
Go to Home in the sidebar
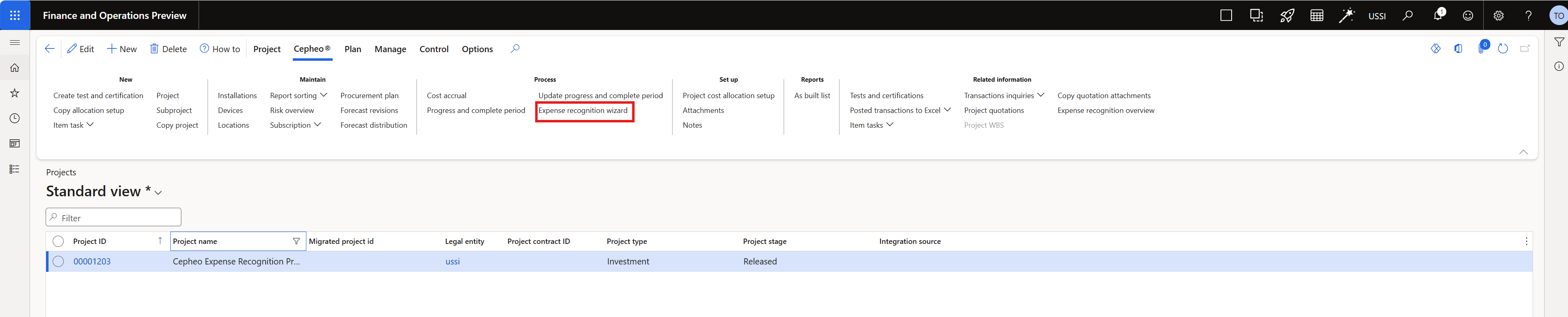15,68
